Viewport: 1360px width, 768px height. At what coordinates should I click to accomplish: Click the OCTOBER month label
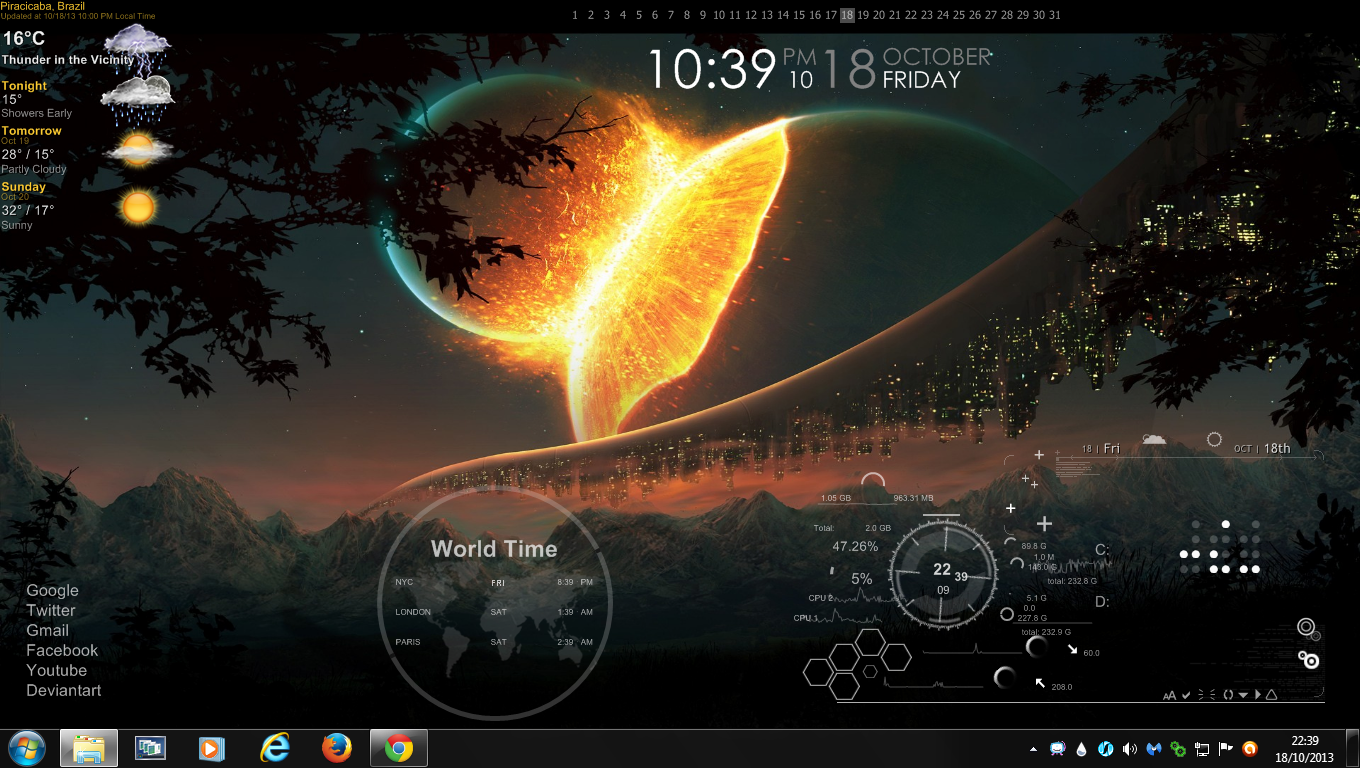(936, 57)
